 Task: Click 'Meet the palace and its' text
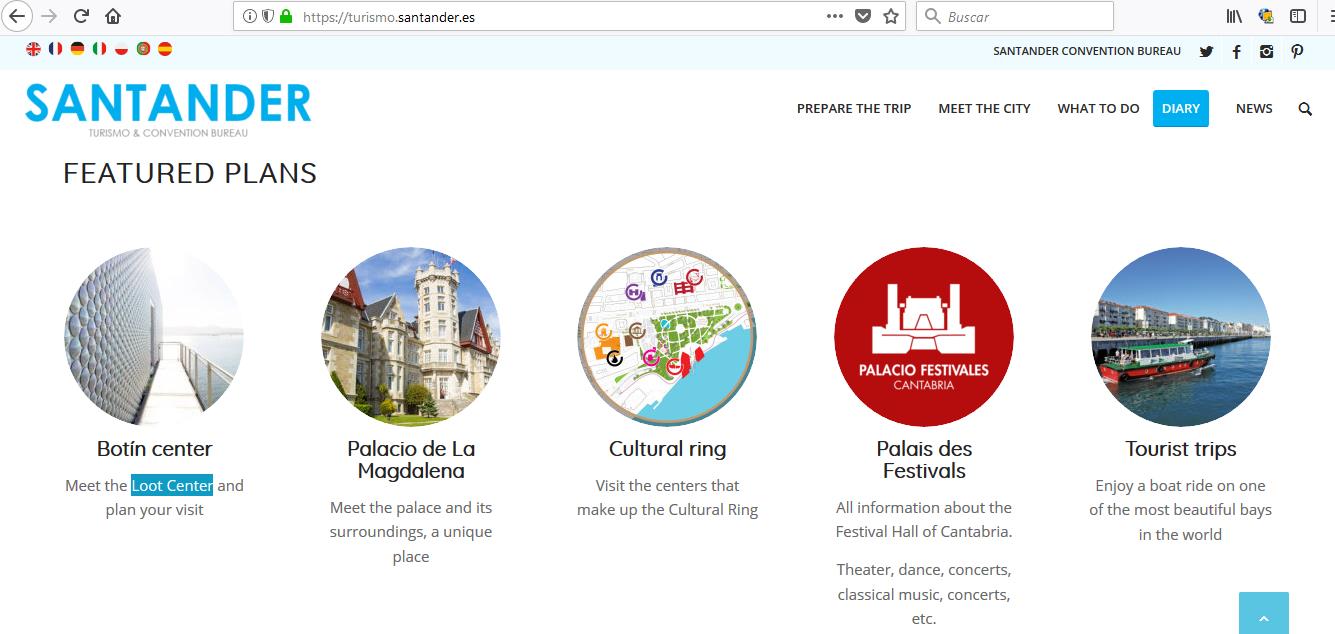tap(411, 508)
